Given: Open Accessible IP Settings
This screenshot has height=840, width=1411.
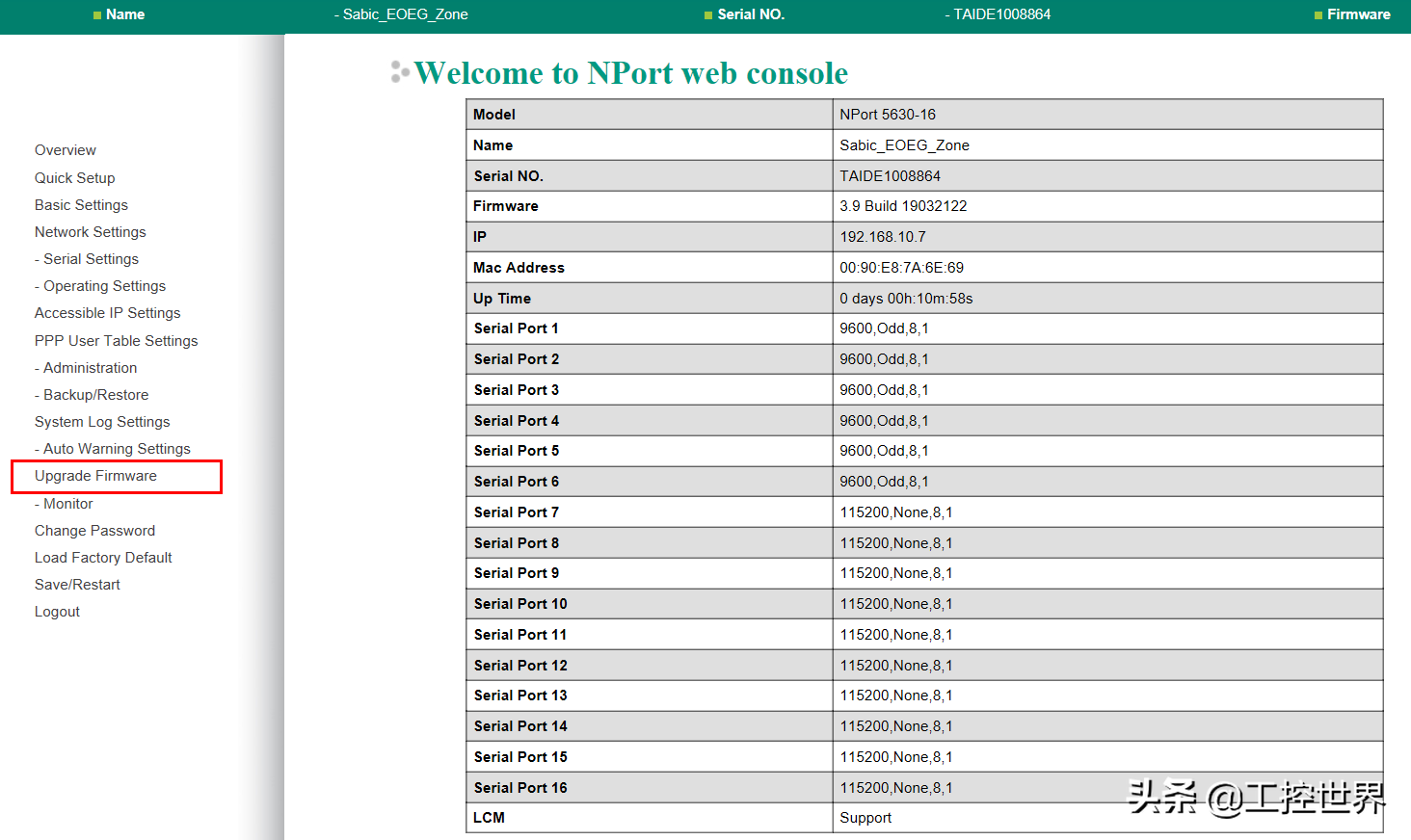Looking at the screenshot, I should point(107,313).
